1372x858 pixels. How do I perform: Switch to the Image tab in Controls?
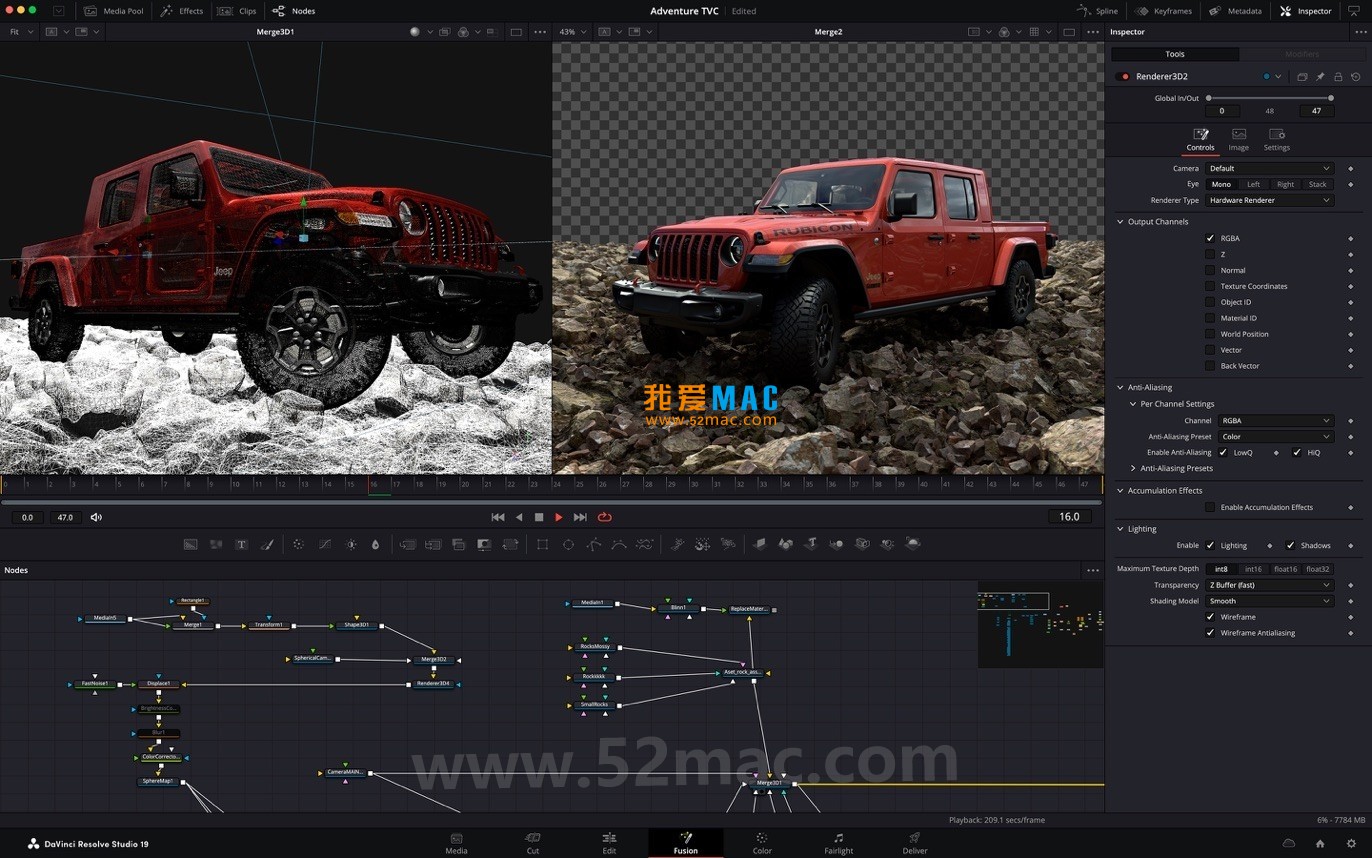point(1238,139)
